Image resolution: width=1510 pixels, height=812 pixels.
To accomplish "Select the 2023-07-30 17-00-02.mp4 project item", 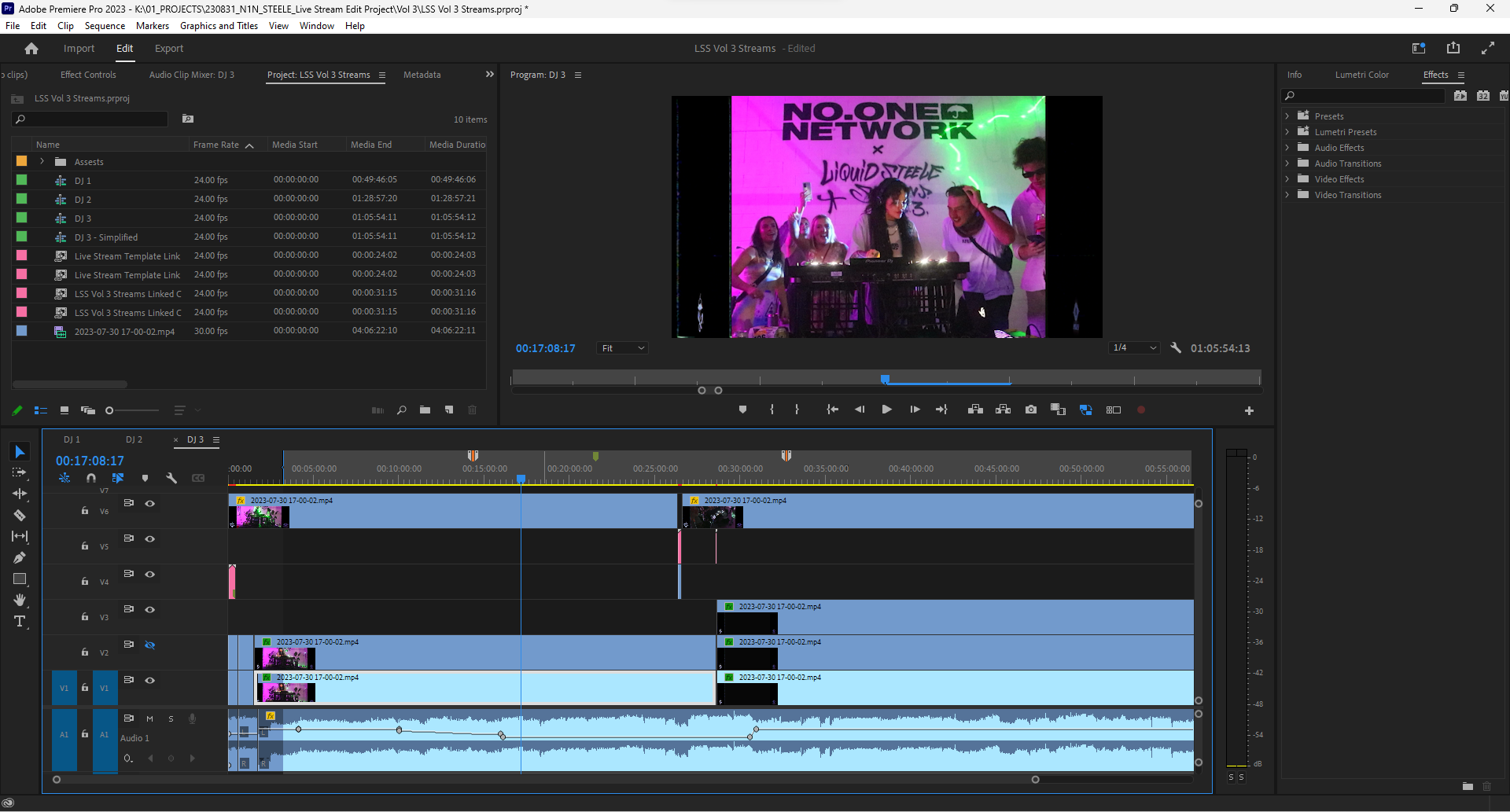I will [x=124, y=332].
